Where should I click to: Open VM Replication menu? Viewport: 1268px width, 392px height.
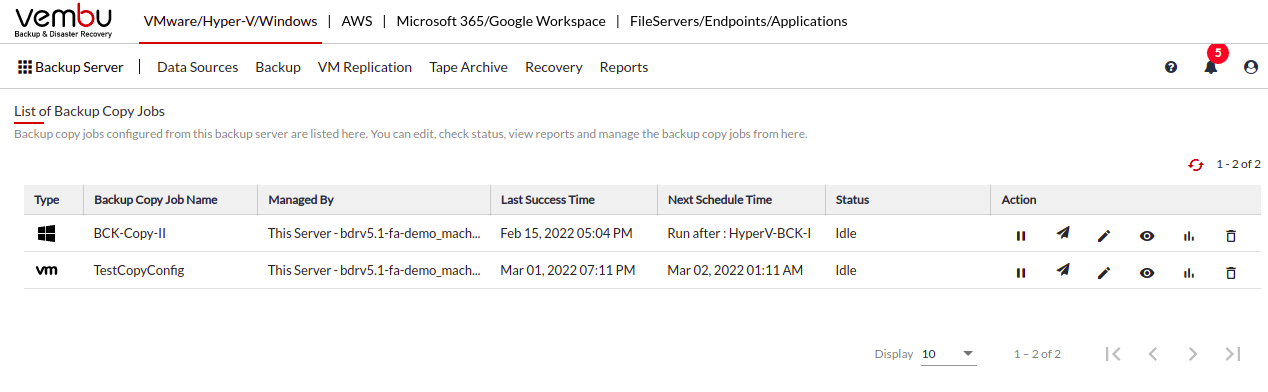365,67
